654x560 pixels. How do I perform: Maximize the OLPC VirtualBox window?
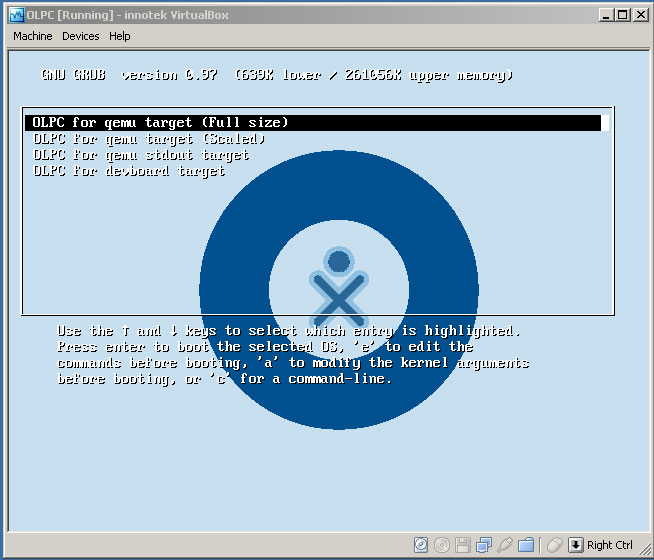click(x=622, y=15)
